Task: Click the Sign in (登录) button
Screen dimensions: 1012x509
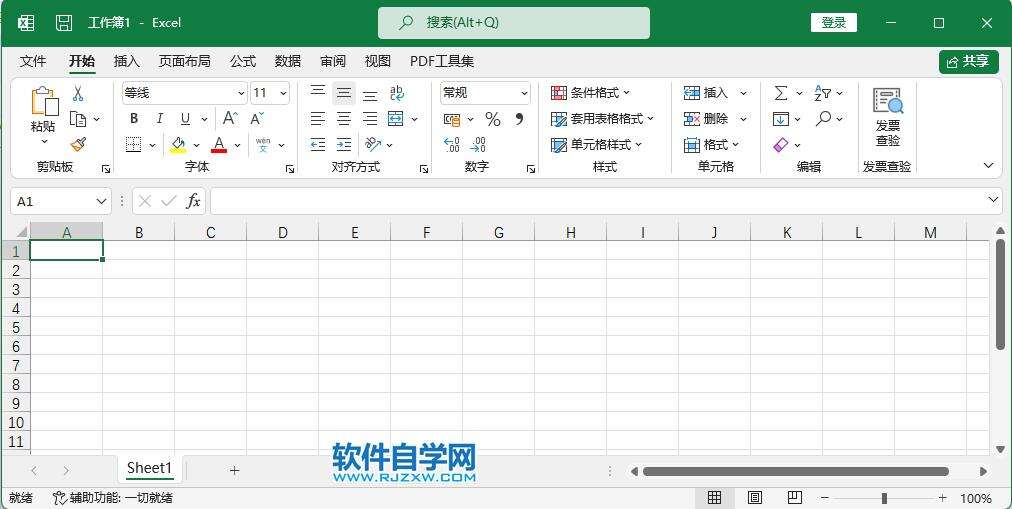Action: click(x=834, y=22)
